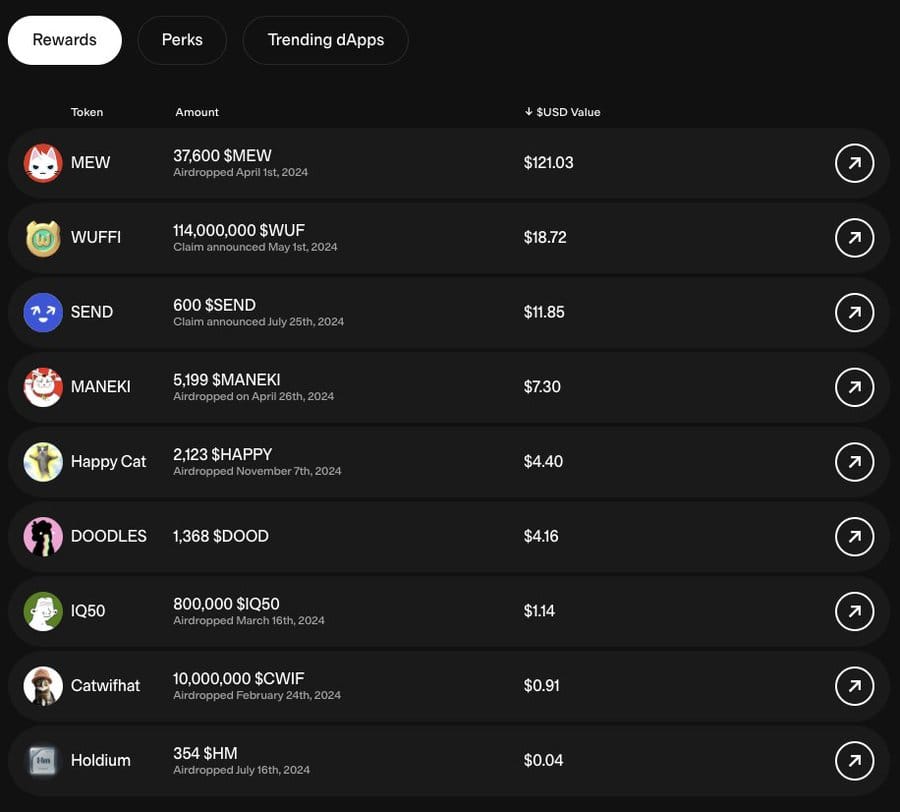The image size is (900, 812).
Task: Open the arrow link for WUFFI row
Action: (854, 238)
